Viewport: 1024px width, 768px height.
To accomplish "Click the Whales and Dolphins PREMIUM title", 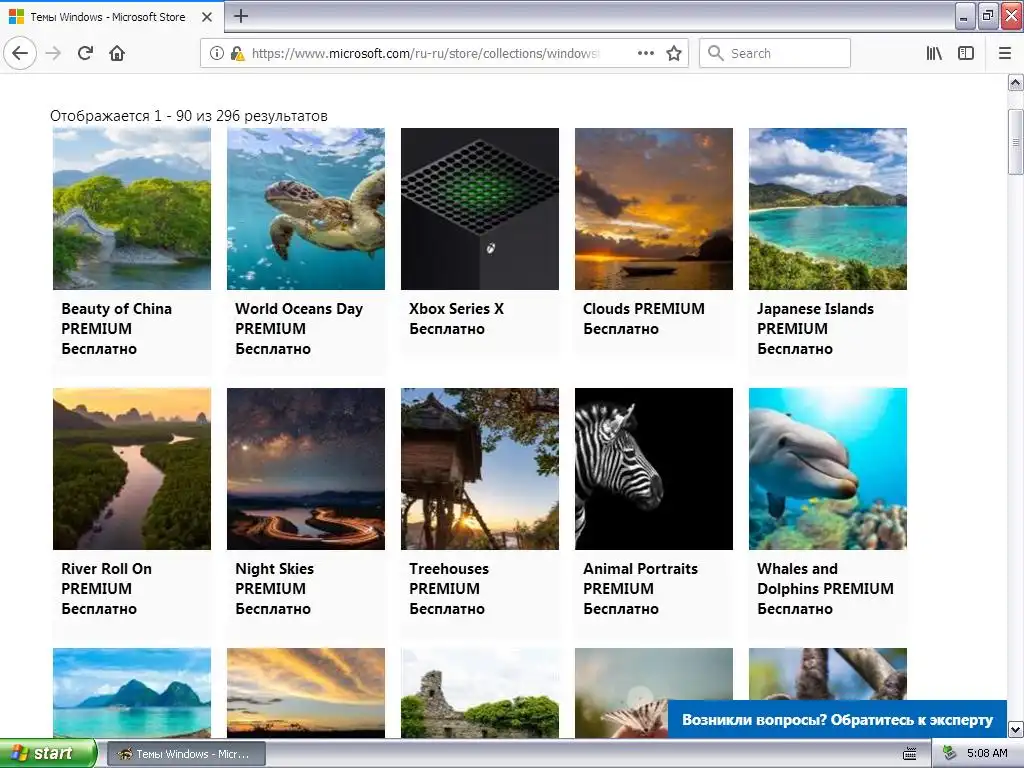I will click(825, 579).
